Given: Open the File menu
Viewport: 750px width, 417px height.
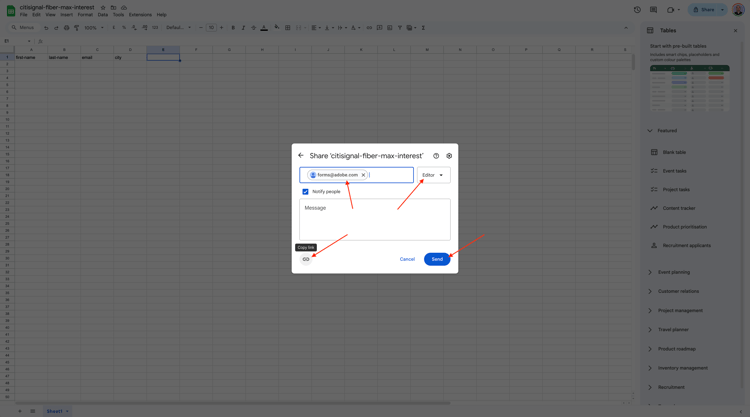Looking at the screenshot, I should (x=23, y=15).
